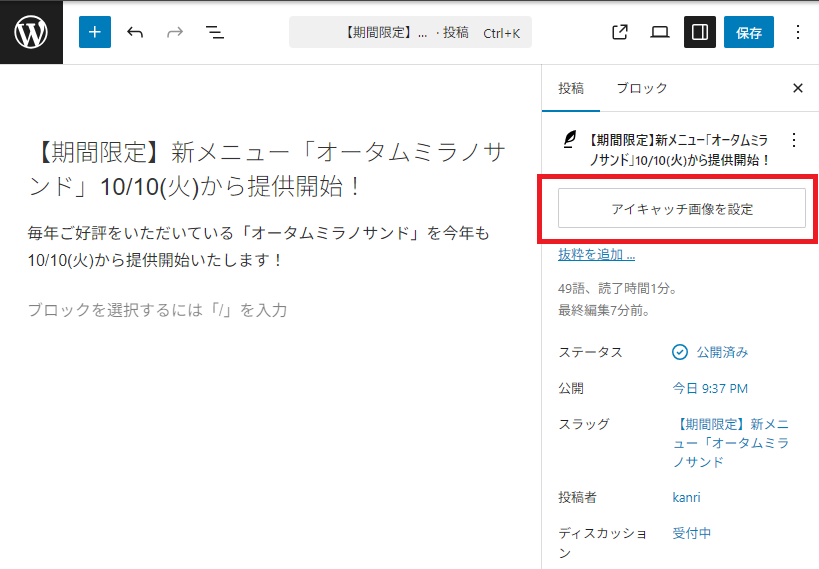The width and height of the screenshot is (819, 569).
Task: Click the empty block placeholder paragraph
Action: pyautogui.click(x=158, y=310)
